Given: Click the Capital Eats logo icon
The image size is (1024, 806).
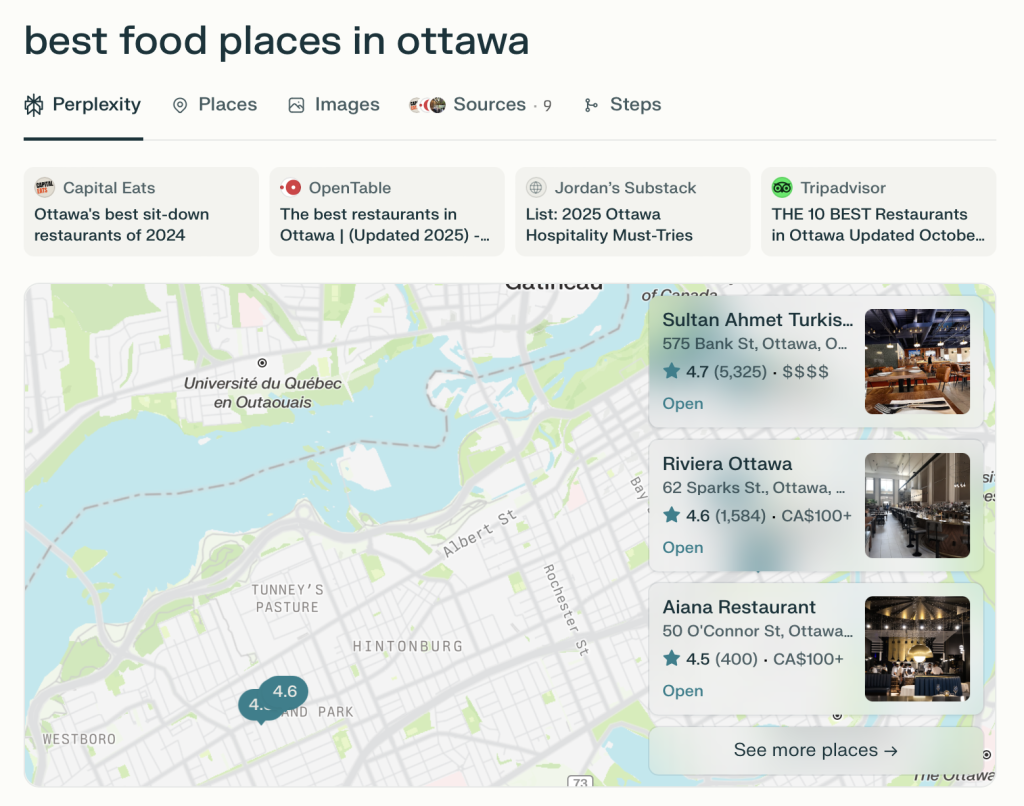Looking at the screenshot, I should [45, 188].
